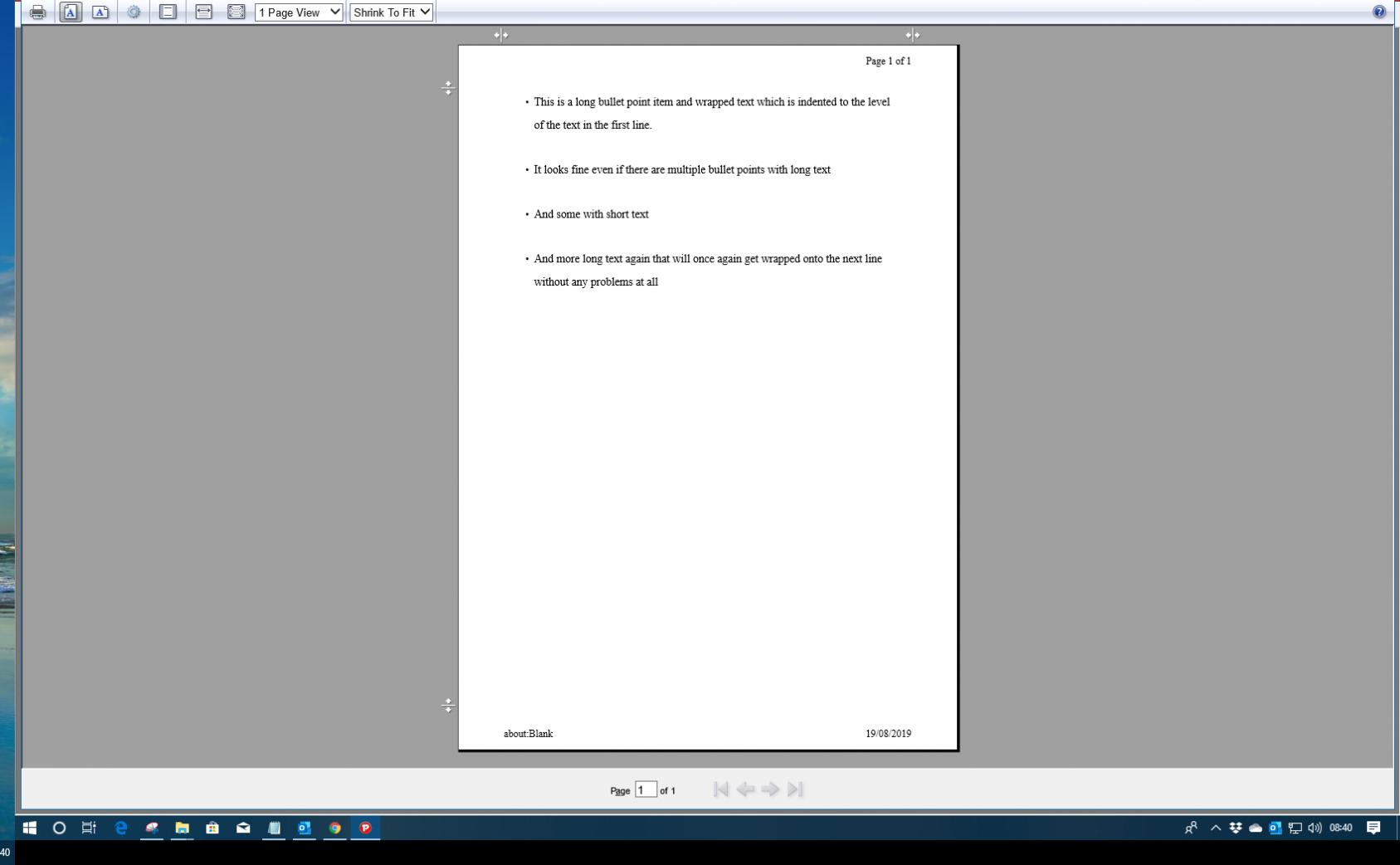Click bullet 'It looks fine even if there are multiple'
1400x865 pixels.
619,169
